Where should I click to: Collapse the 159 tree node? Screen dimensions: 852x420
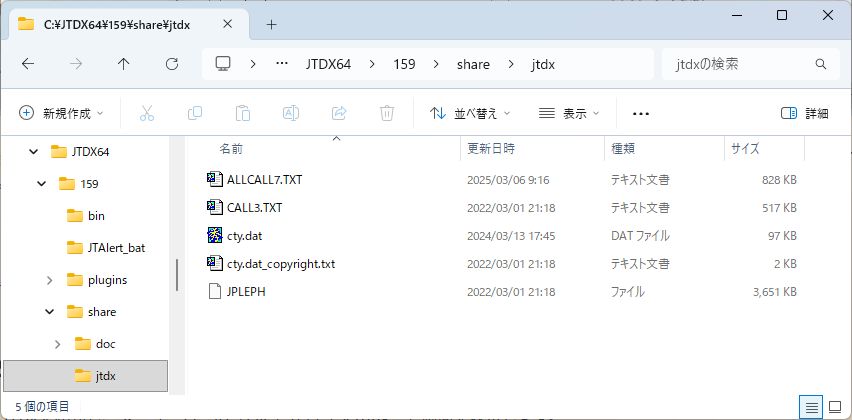click(x=42, y=184)
